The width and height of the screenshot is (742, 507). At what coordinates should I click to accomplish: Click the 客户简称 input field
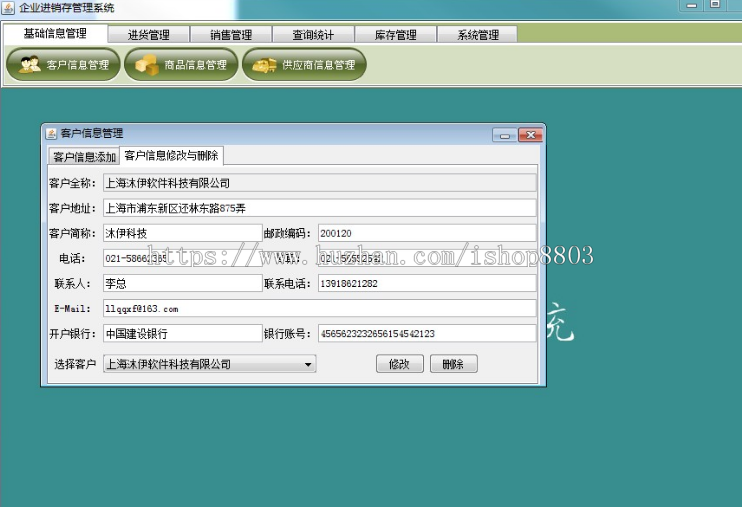pyautogui.click(x=183, y=233)
